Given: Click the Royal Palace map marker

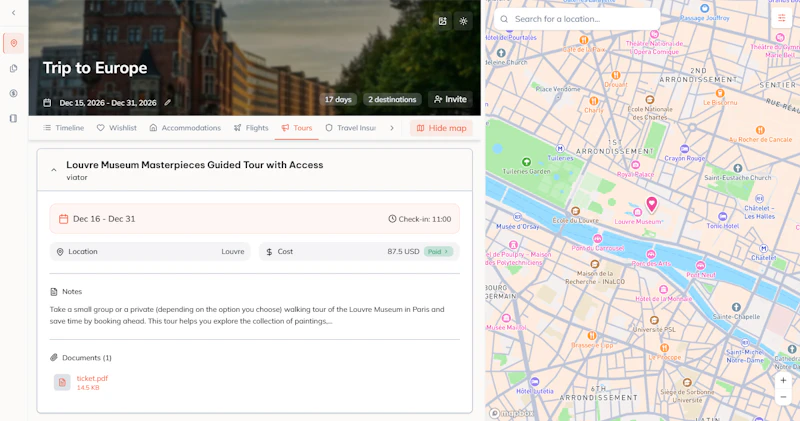Looking at the screenshot, I should (x=635, y=165).
